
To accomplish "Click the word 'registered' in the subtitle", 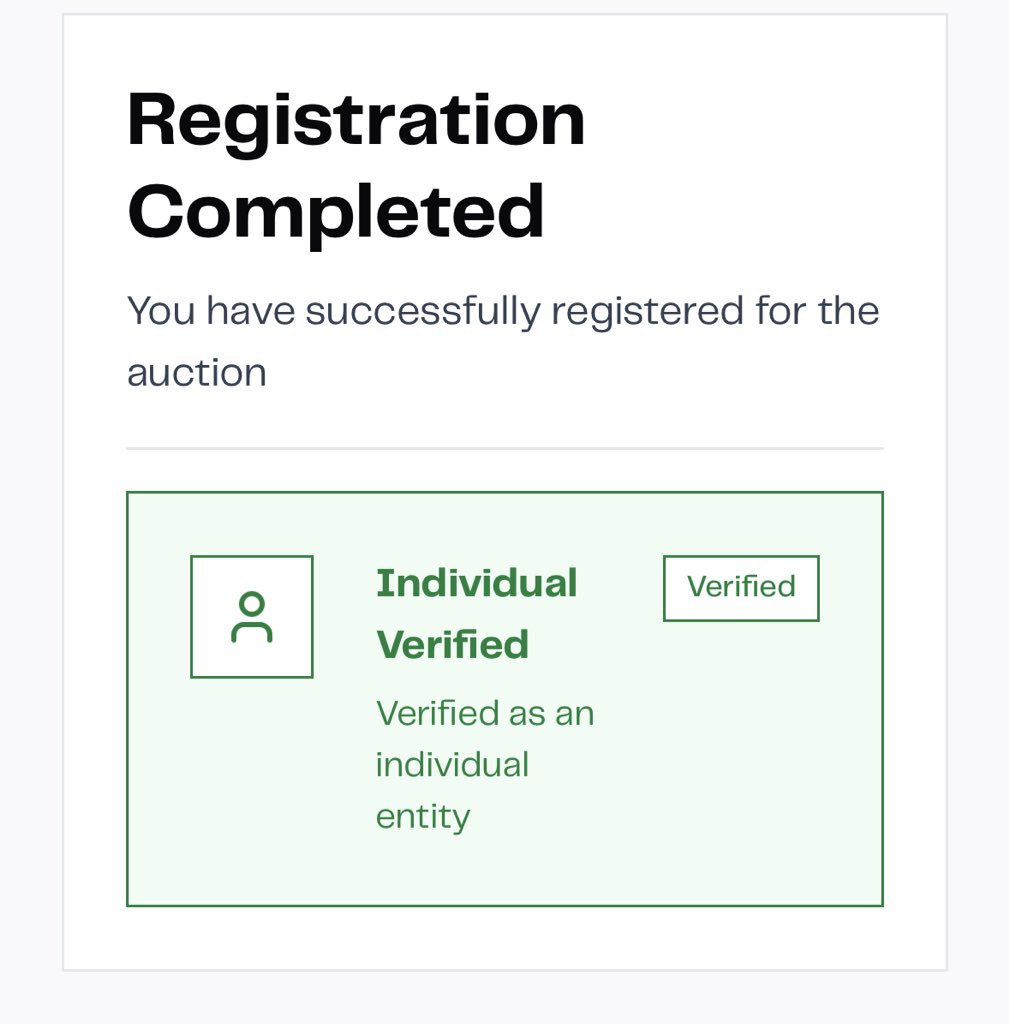I will [x=647, y=311].
